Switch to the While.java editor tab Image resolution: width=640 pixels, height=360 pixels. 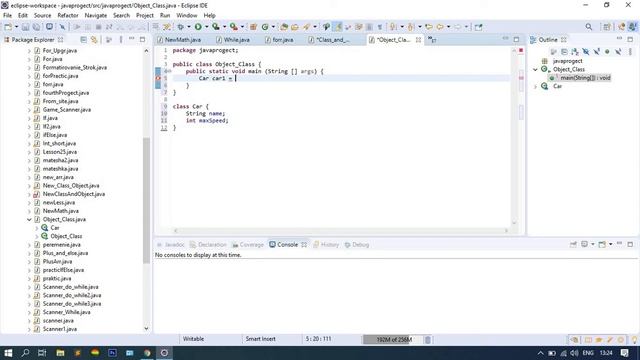pyautogui.click(x=233, y=40)
